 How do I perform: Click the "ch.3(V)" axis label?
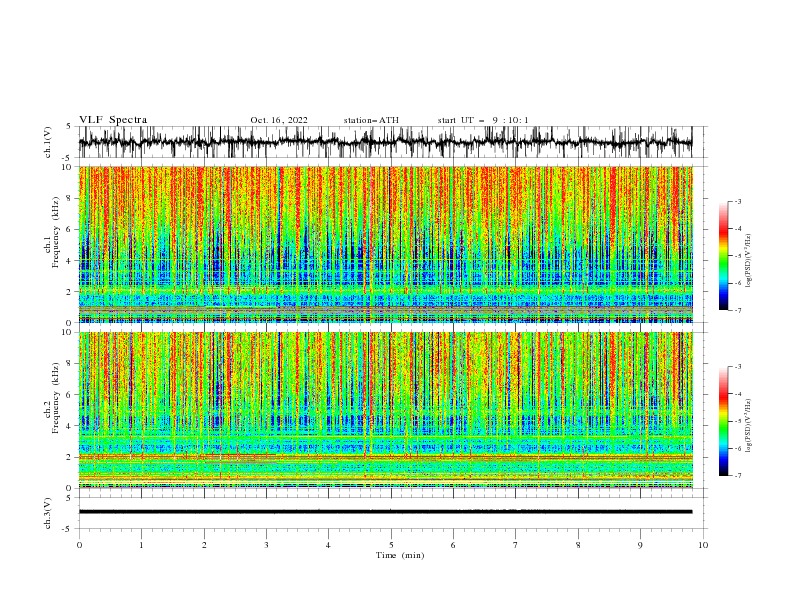(x=48, y=513)
